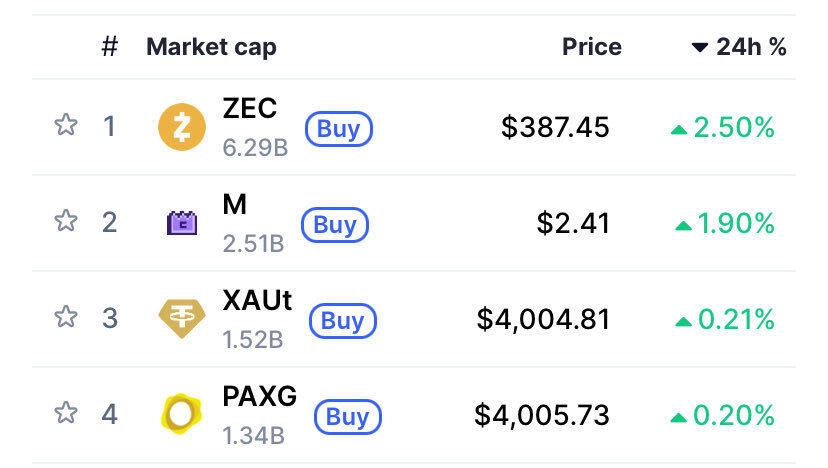Click the Zcash ZEC coin logo
This screenshot has width=828, height=468.
[181, 128]
